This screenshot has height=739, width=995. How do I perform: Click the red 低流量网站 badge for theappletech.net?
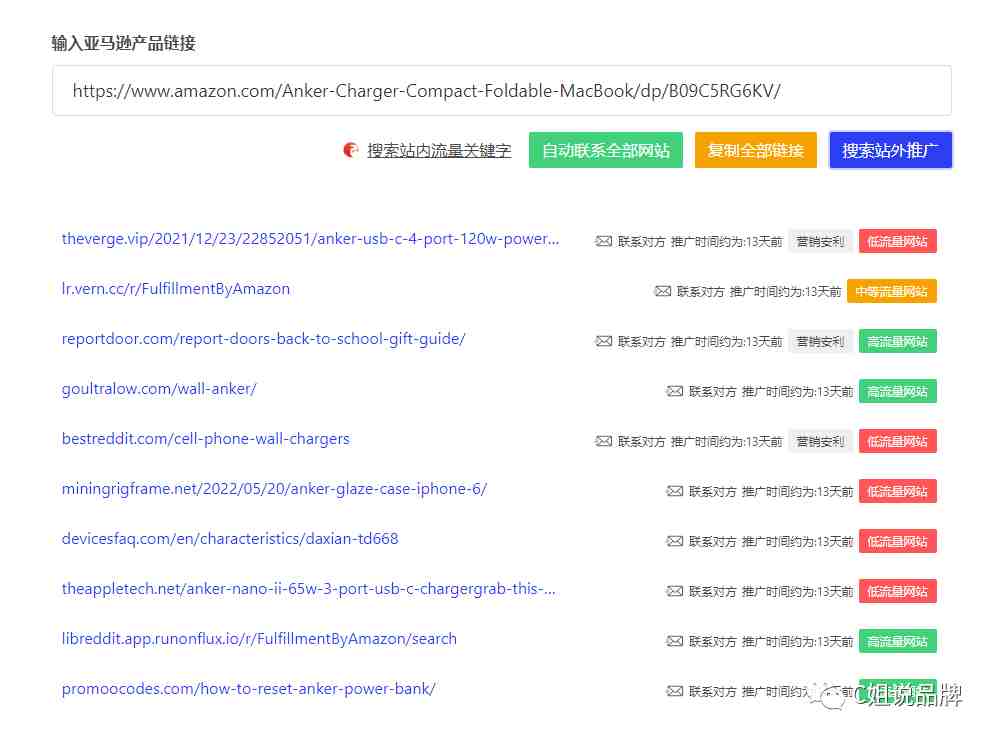click(x=897, y=591)
